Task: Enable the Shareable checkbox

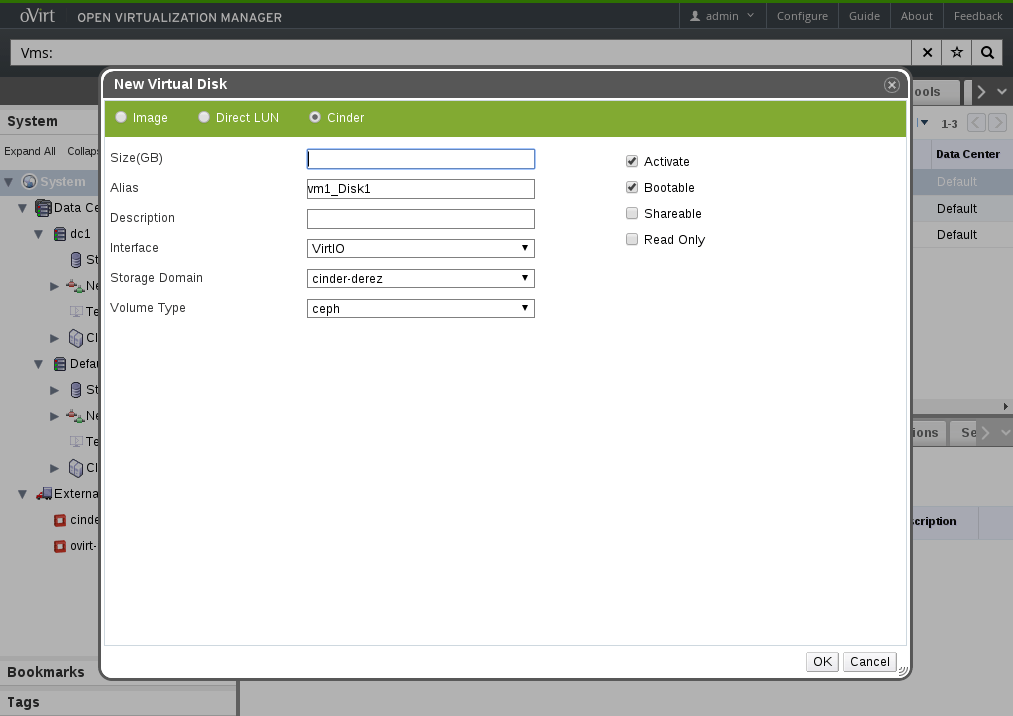Action: click(632, 213)
